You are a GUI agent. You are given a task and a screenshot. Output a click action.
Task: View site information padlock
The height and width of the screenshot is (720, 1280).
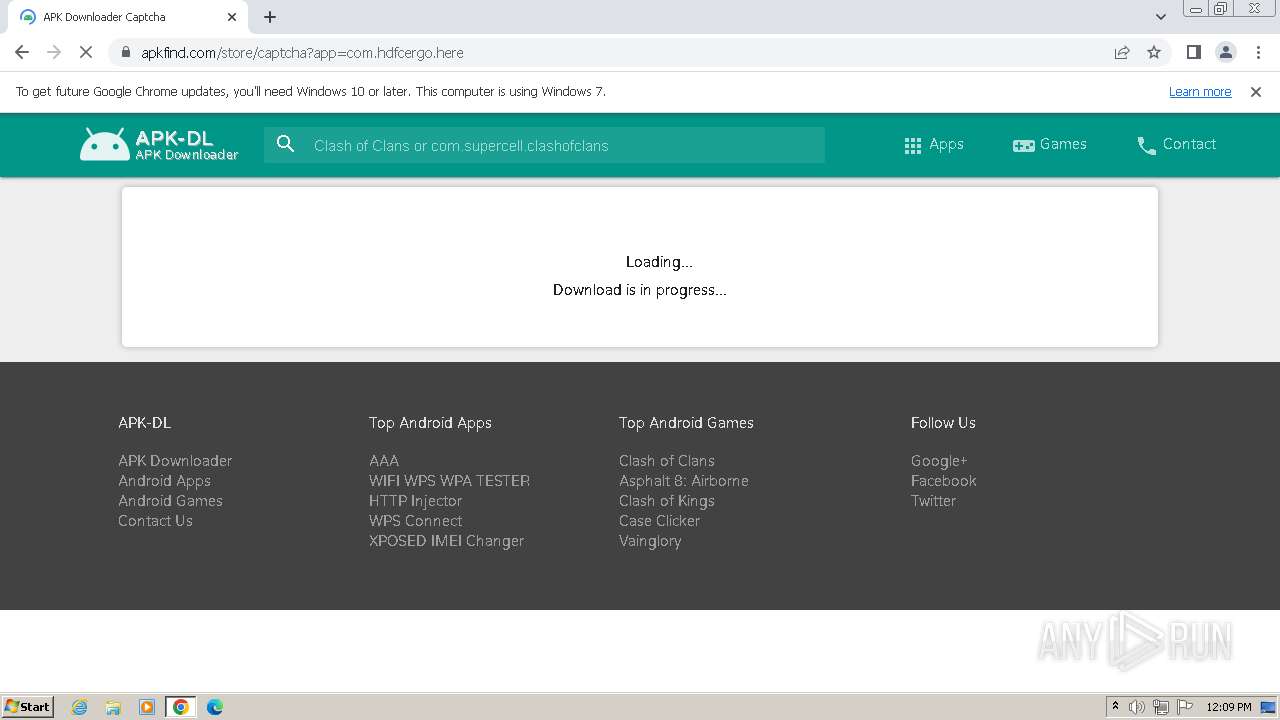(125, 52)
